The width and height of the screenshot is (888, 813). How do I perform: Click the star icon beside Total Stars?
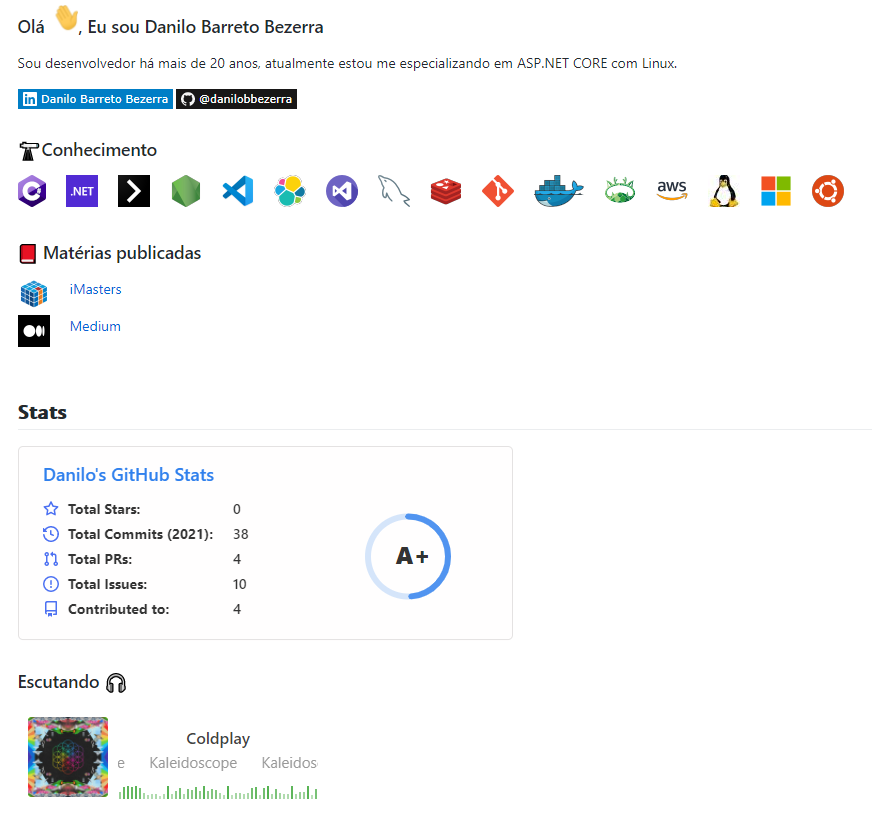click(51, 508)
